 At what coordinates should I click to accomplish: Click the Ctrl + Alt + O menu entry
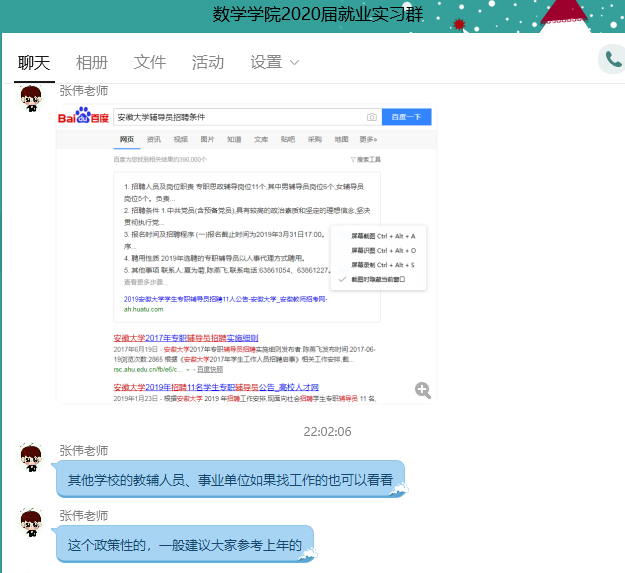click(x=383, y=251)
